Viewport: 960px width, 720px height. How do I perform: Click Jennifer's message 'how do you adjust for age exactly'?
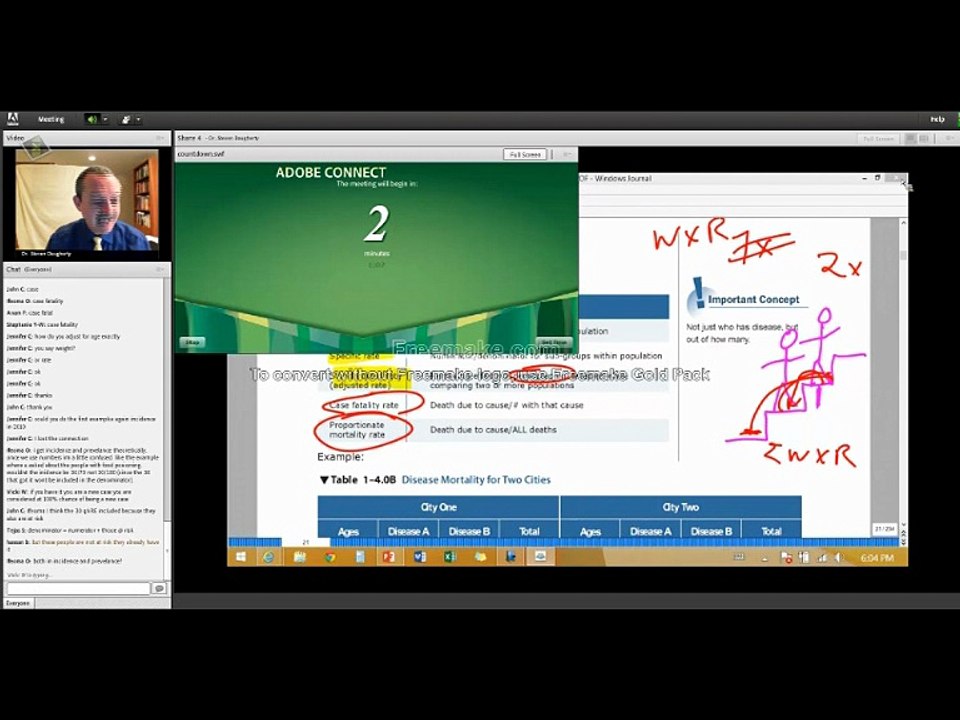pos(63,336)
